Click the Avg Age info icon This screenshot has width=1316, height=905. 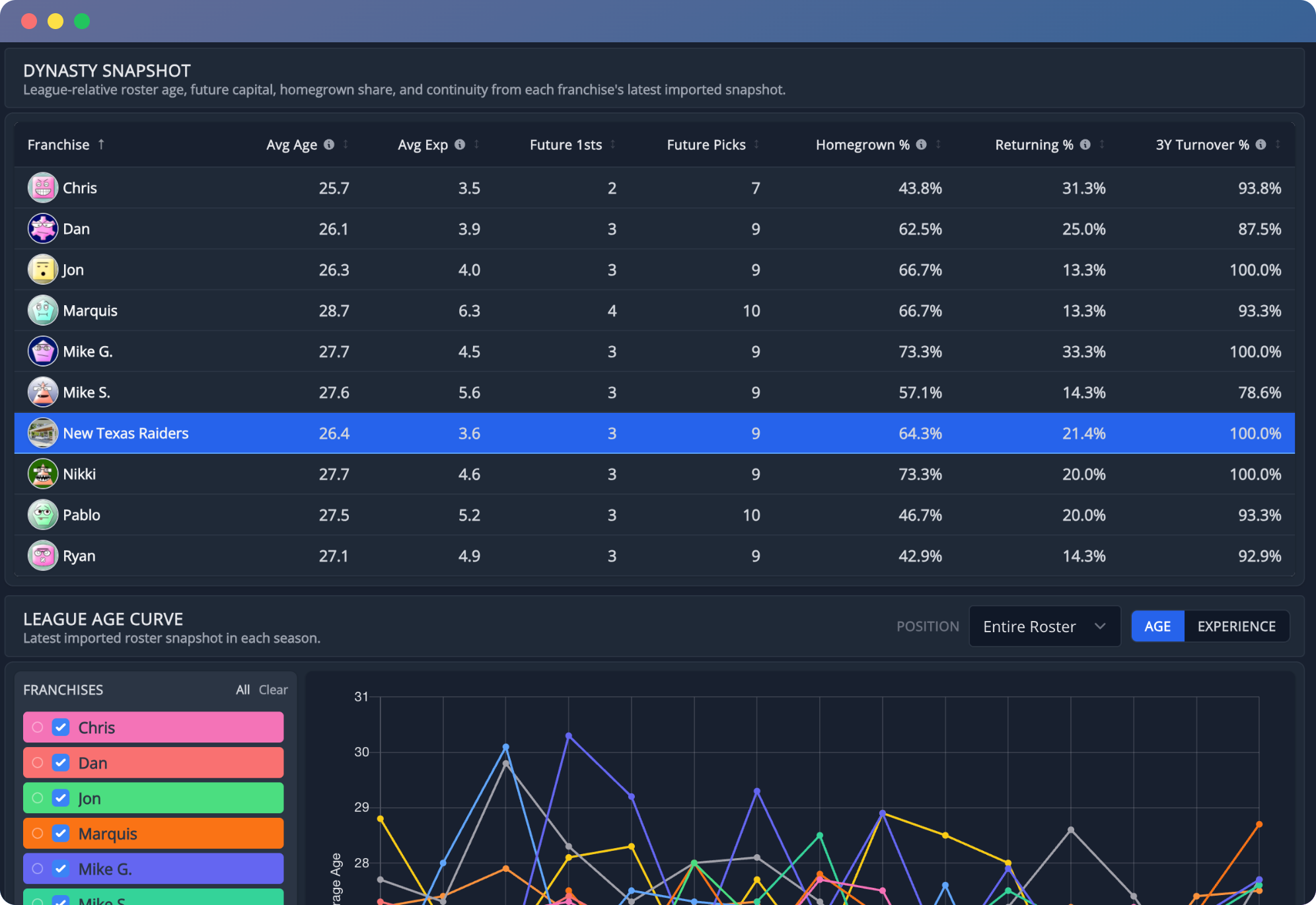[329, 145]
